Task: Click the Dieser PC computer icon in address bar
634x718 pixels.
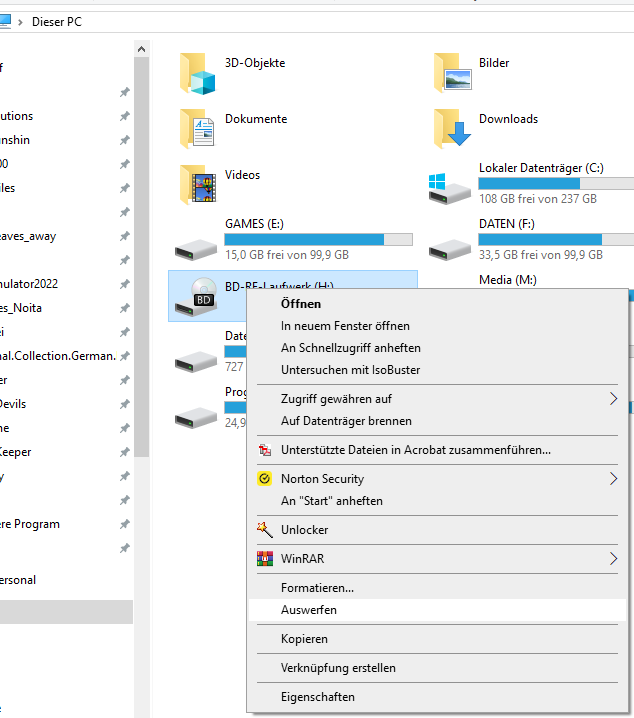Action: 5,22
